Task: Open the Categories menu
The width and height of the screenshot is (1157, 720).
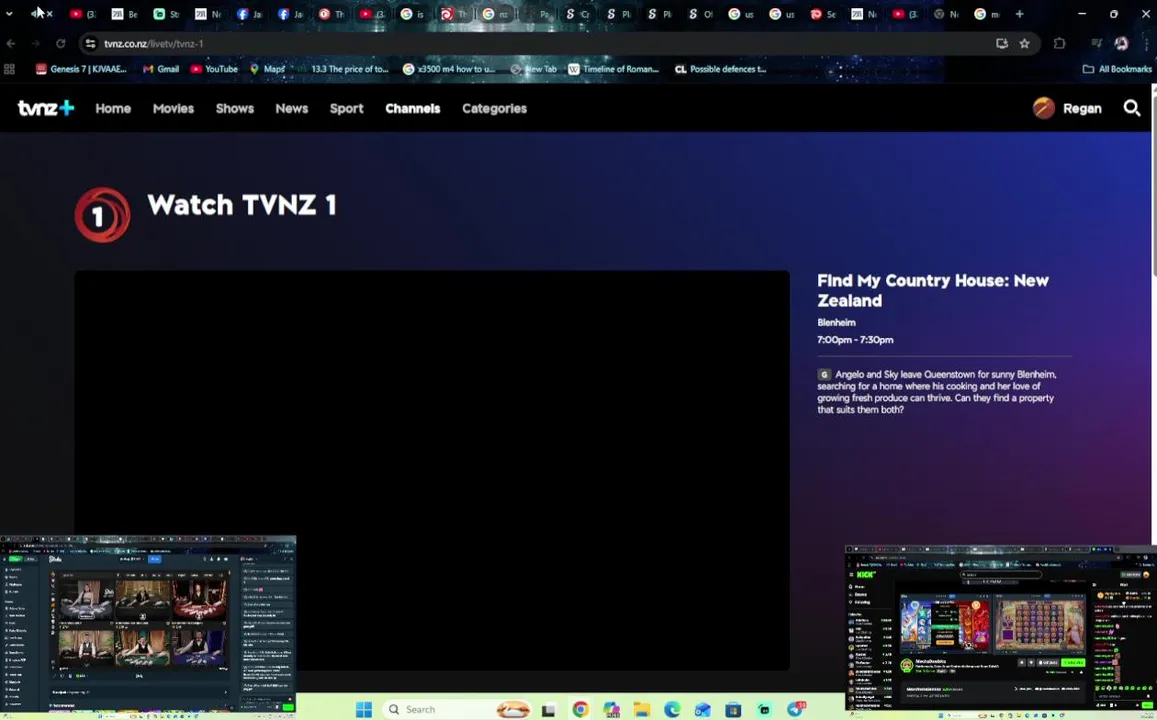Action: click(494, 108)
